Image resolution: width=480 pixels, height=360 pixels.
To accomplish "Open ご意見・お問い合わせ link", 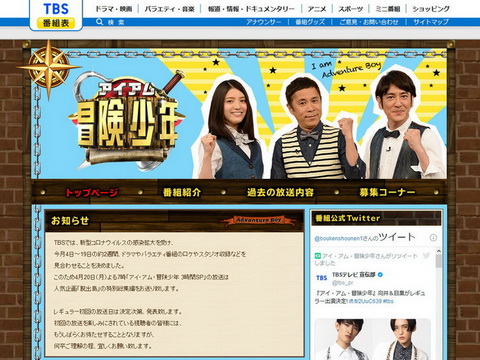I will [x=369, y=22].
